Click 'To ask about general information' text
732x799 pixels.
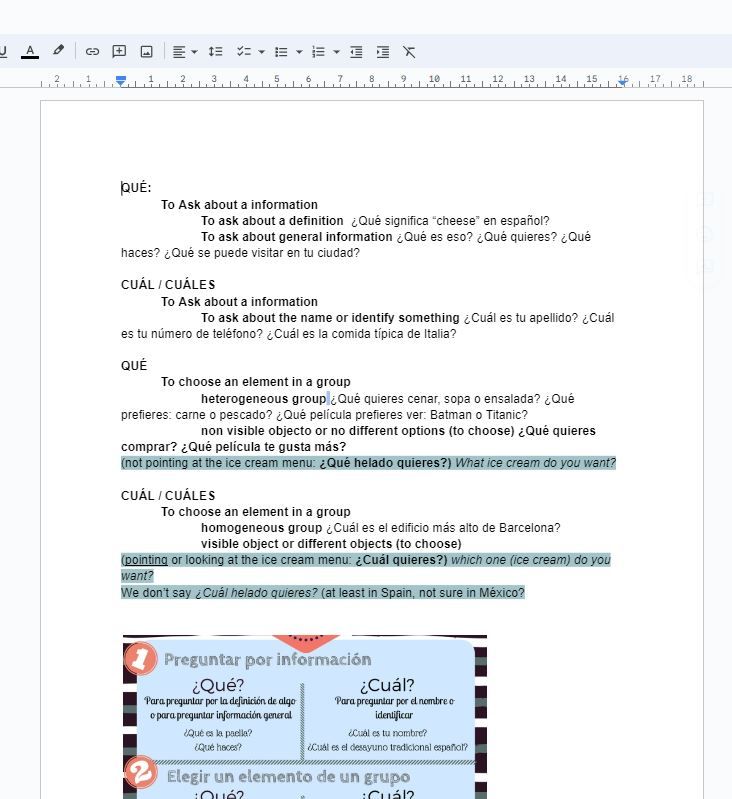click(x=296, y=237)
